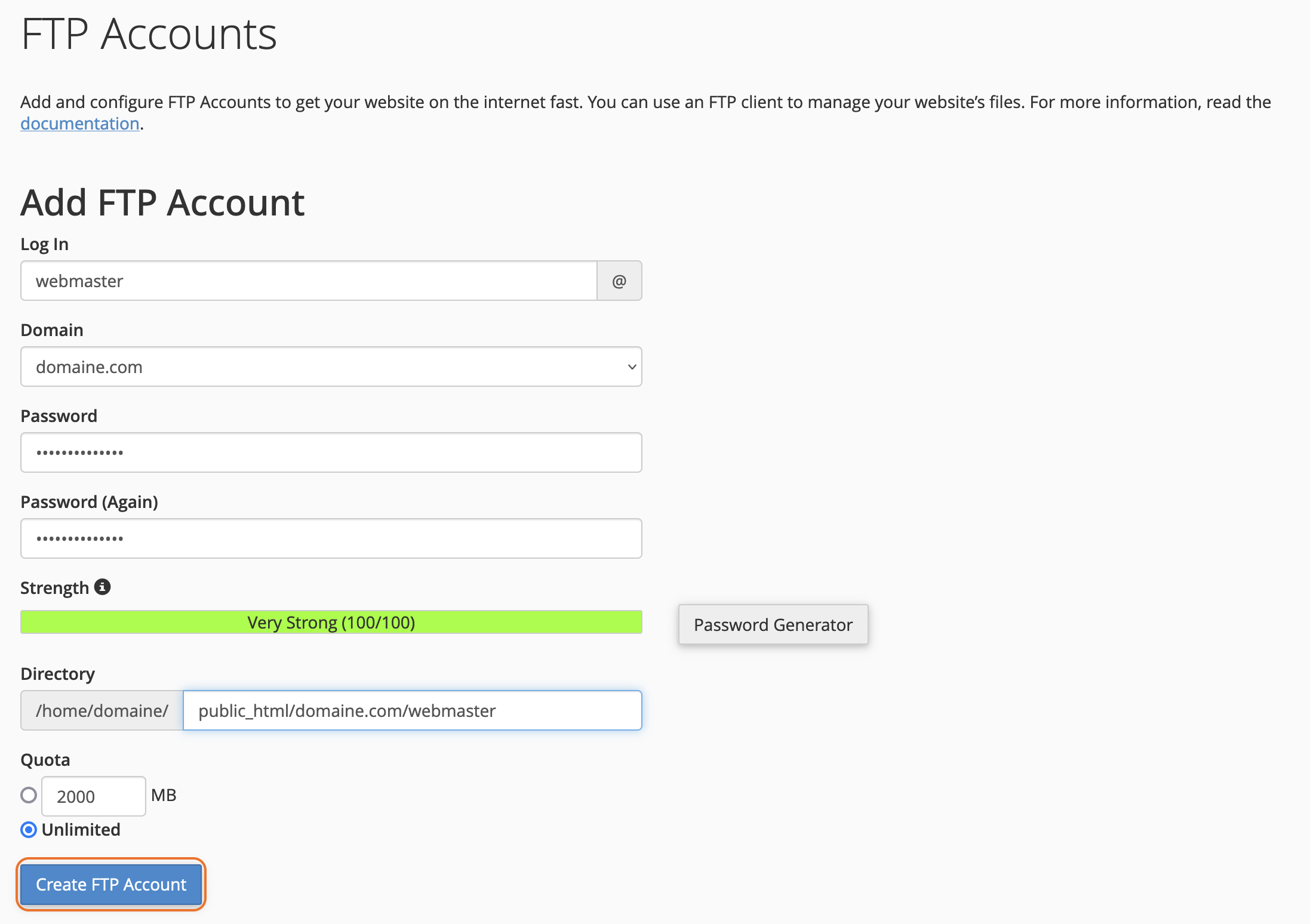
Task: Open the Domain dropdown showing domaine.com
Action: pos(331,366)
